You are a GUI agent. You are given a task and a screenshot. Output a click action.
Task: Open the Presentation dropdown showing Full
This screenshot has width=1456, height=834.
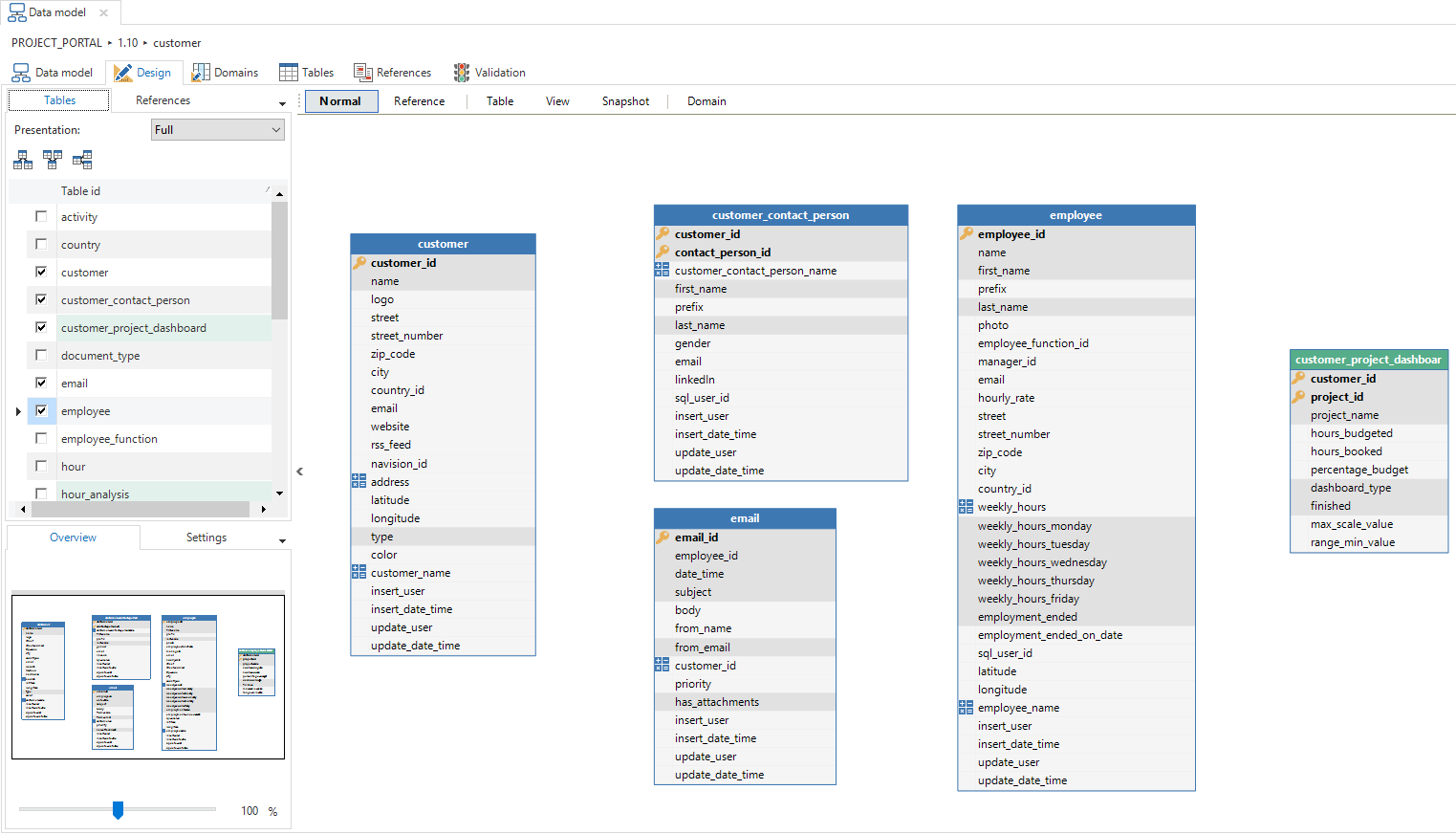tap(218, 130)
